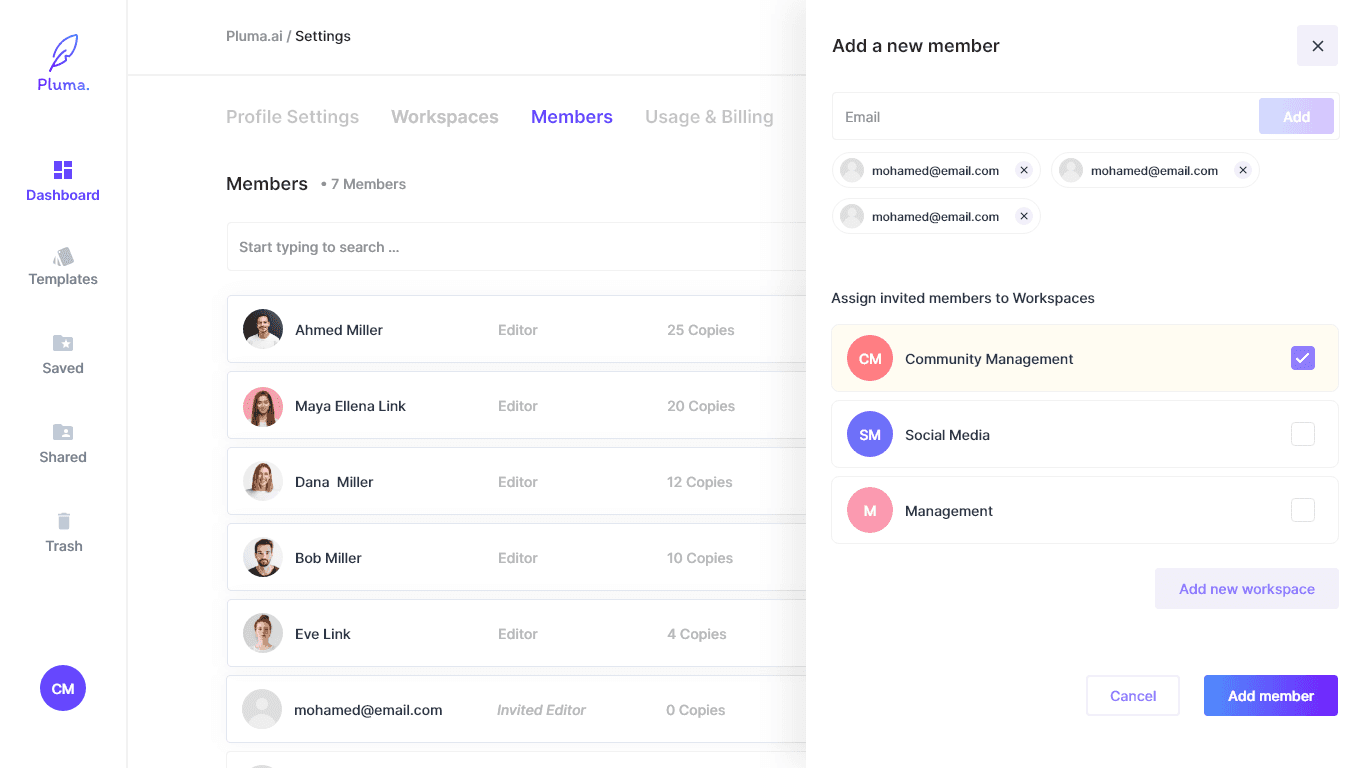Screen dimensions: 1366x768
Task: Select the Bob Miller name
Action: pyautogui.click(x=328, y=558)
